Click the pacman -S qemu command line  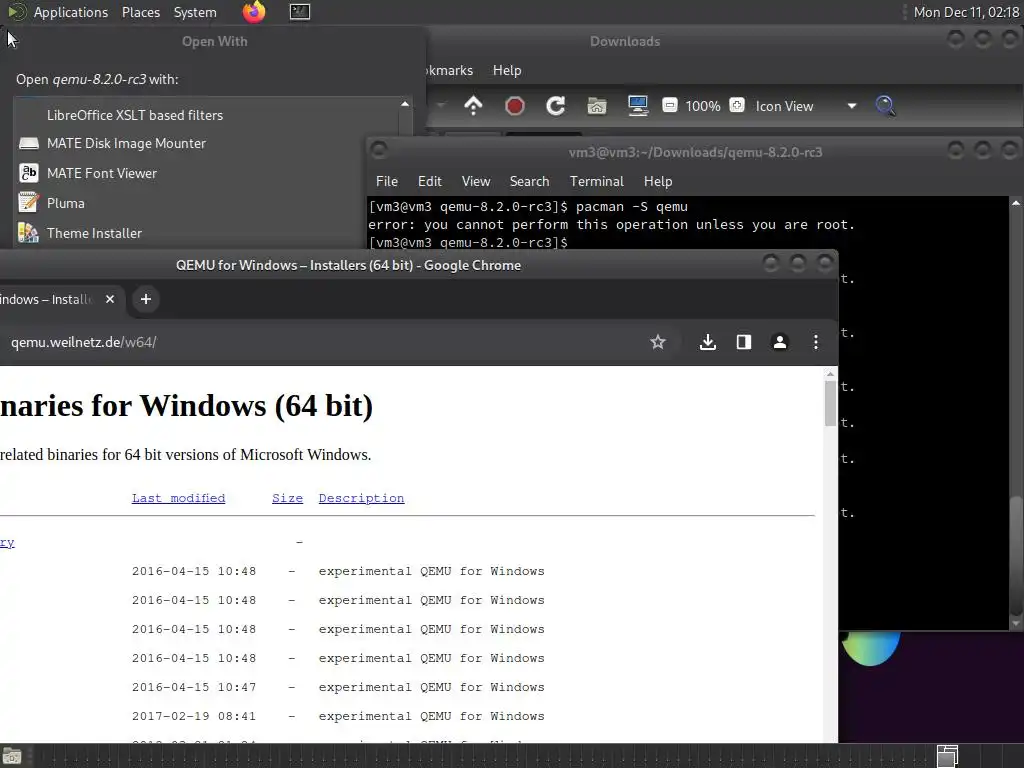point(528,206)
